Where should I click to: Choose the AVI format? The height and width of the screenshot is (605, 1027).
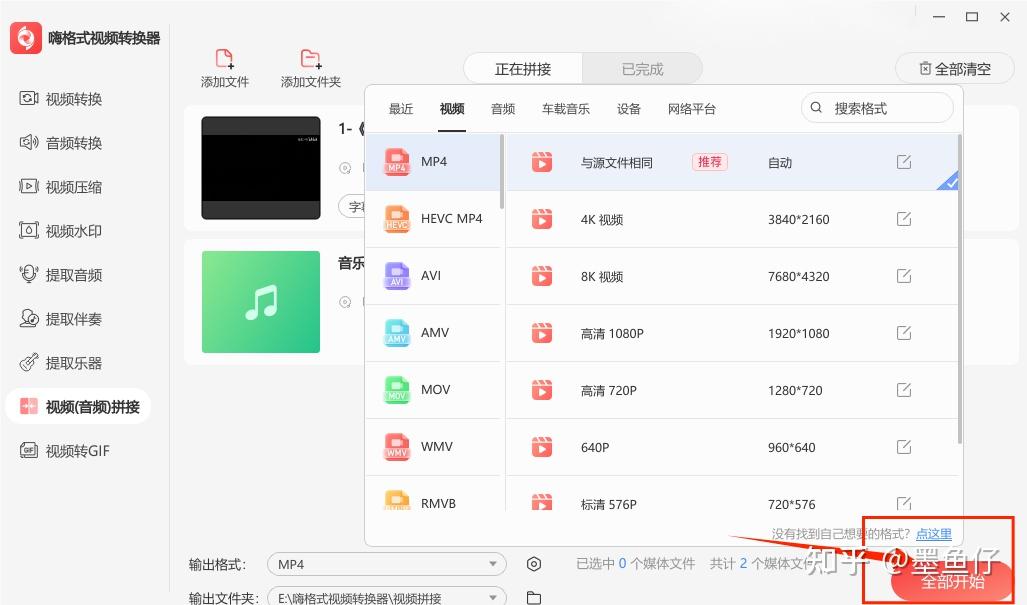point(433,276)
